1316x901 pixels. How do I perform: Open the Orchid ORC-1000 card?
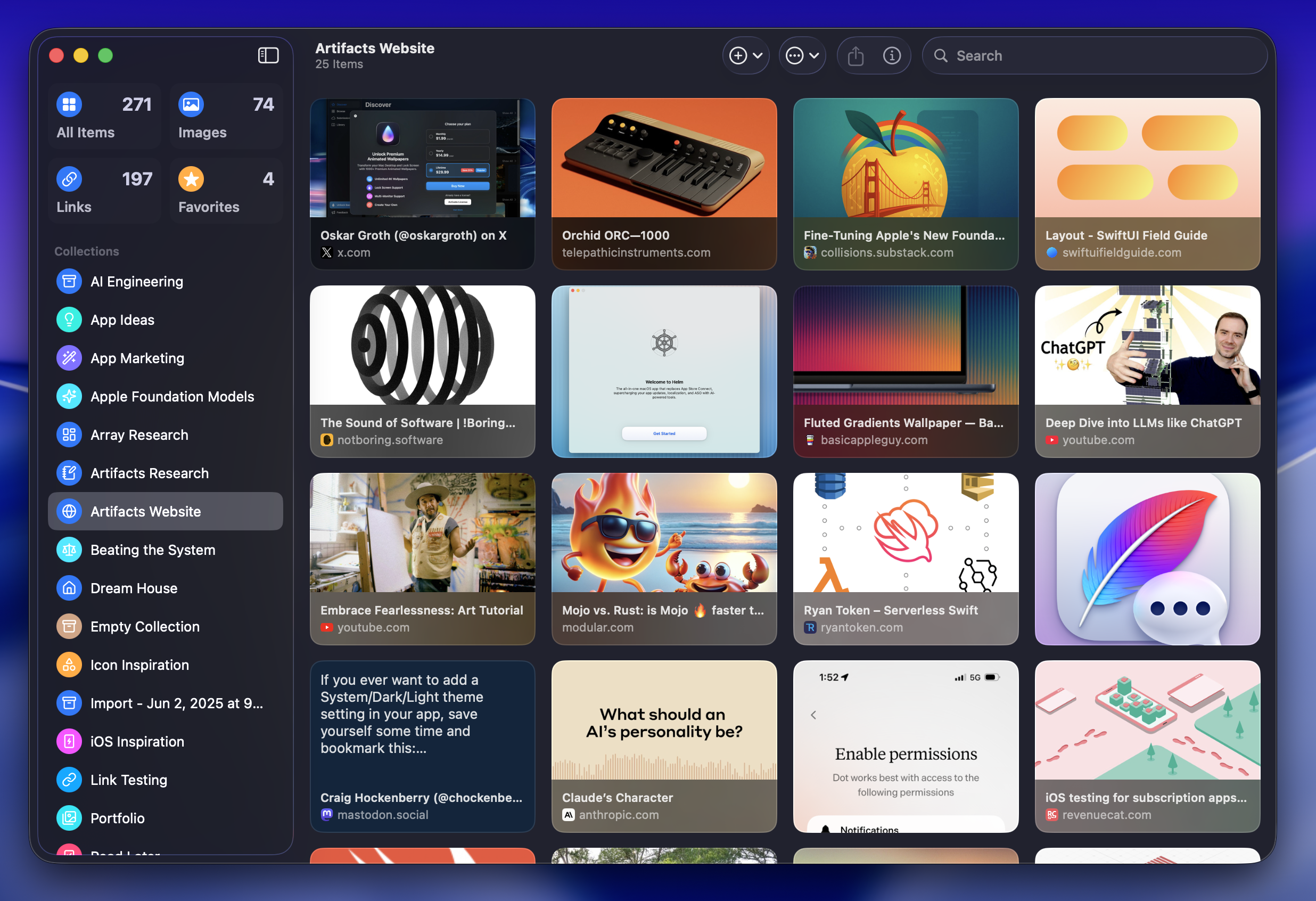664,184
